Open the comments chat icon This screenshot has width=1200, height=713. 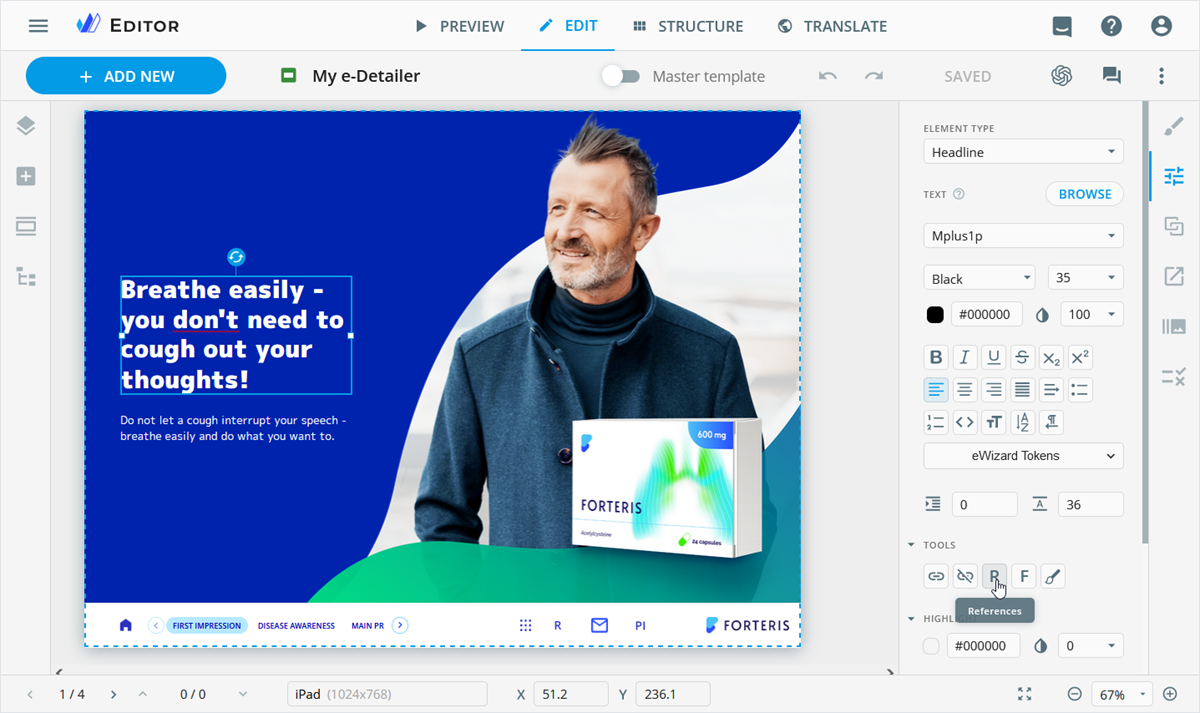pos(1111,76)
